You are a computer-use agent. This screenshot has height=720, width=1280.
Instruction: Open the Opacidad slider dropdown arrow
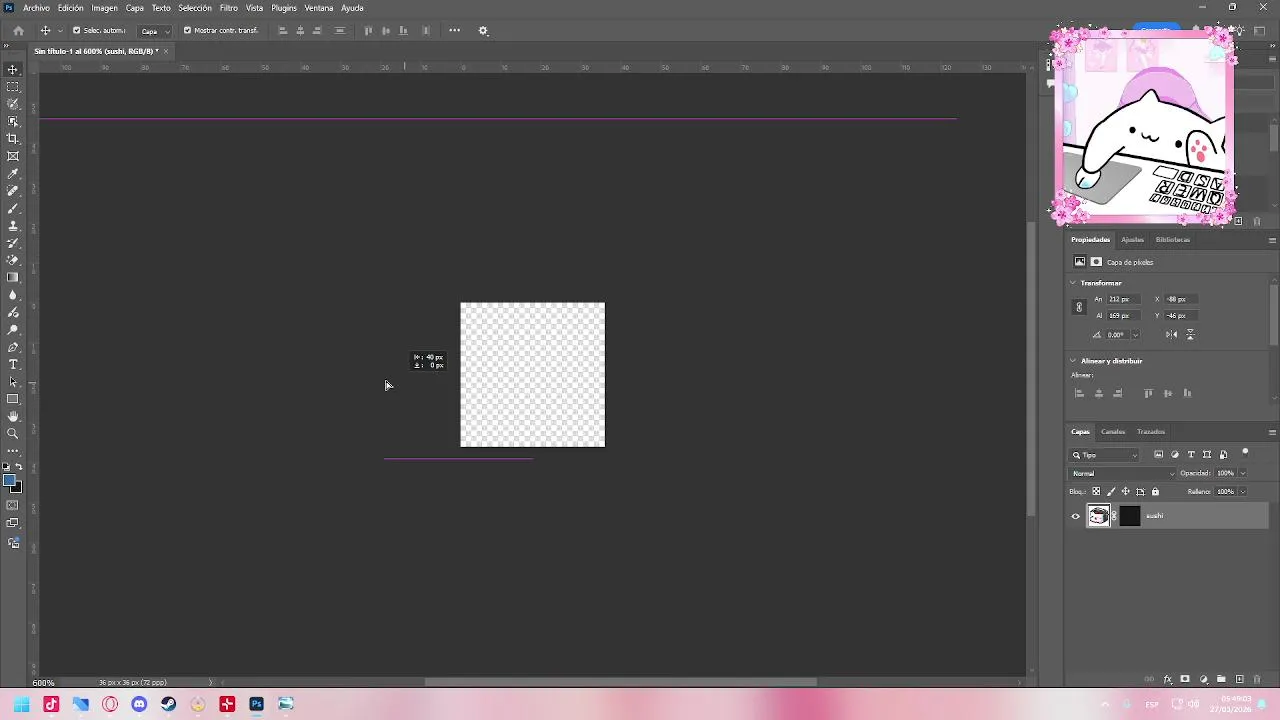[1243, 473]
